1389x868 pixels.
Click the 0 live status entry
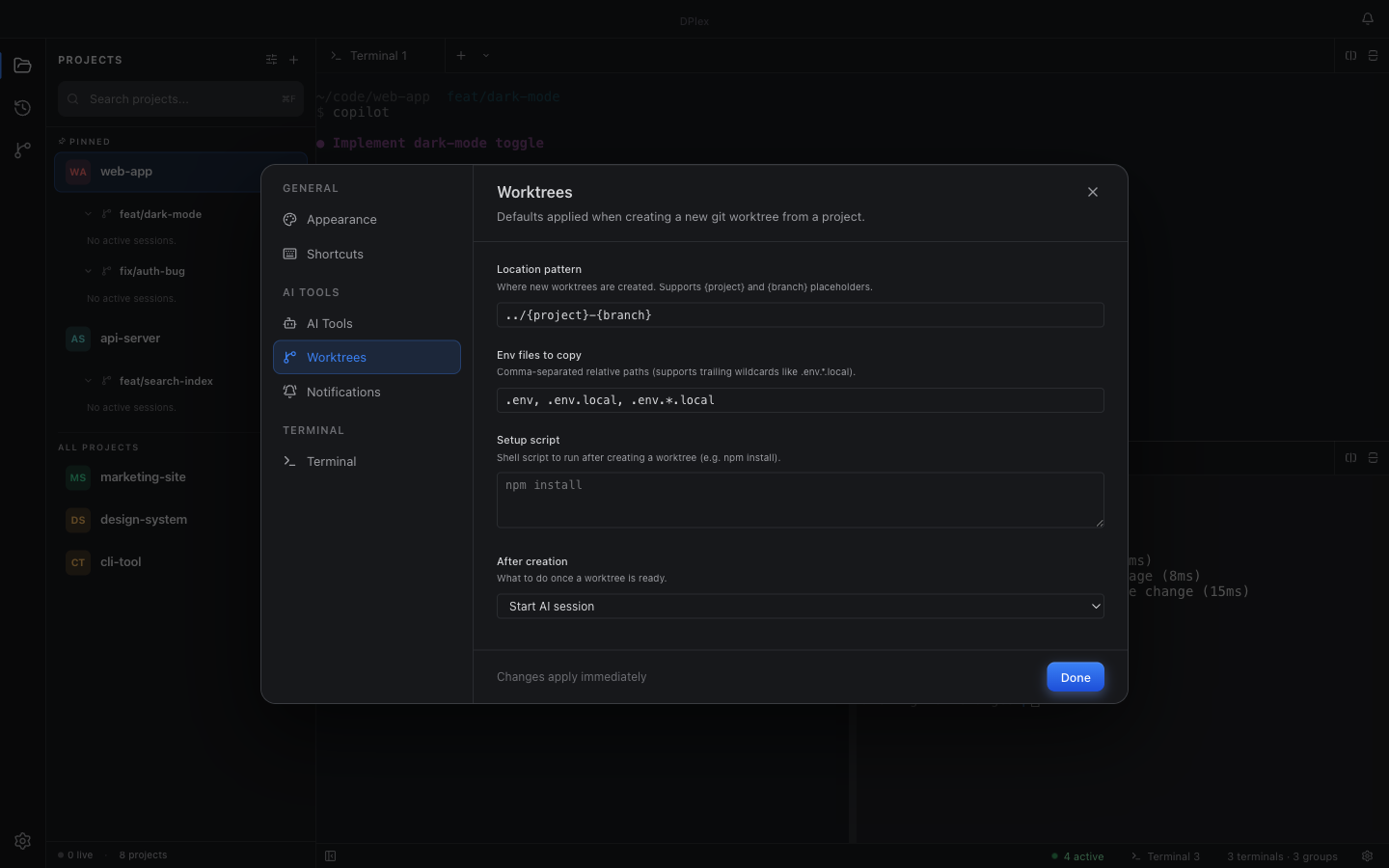tap(75, 855)
